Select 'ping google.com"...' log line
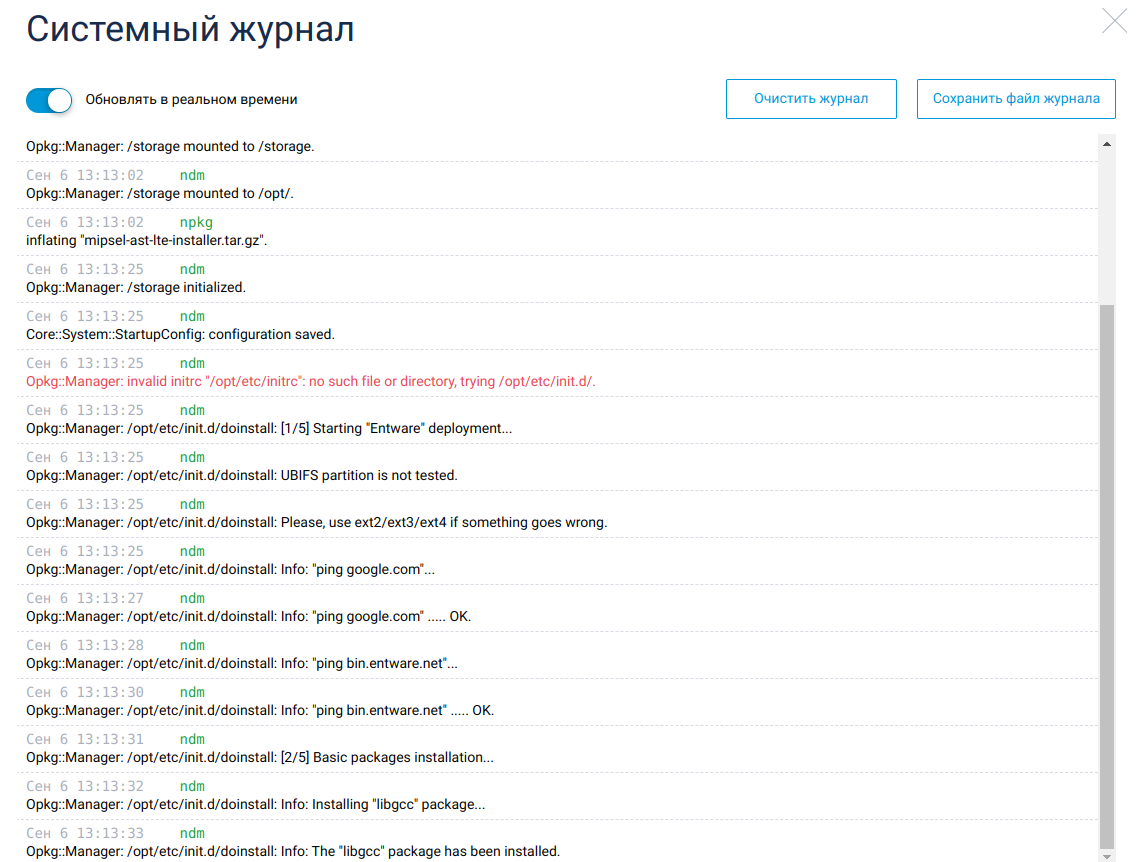Image resolution: width=1141 pixels, height=862 pixels. pos(231,570)
